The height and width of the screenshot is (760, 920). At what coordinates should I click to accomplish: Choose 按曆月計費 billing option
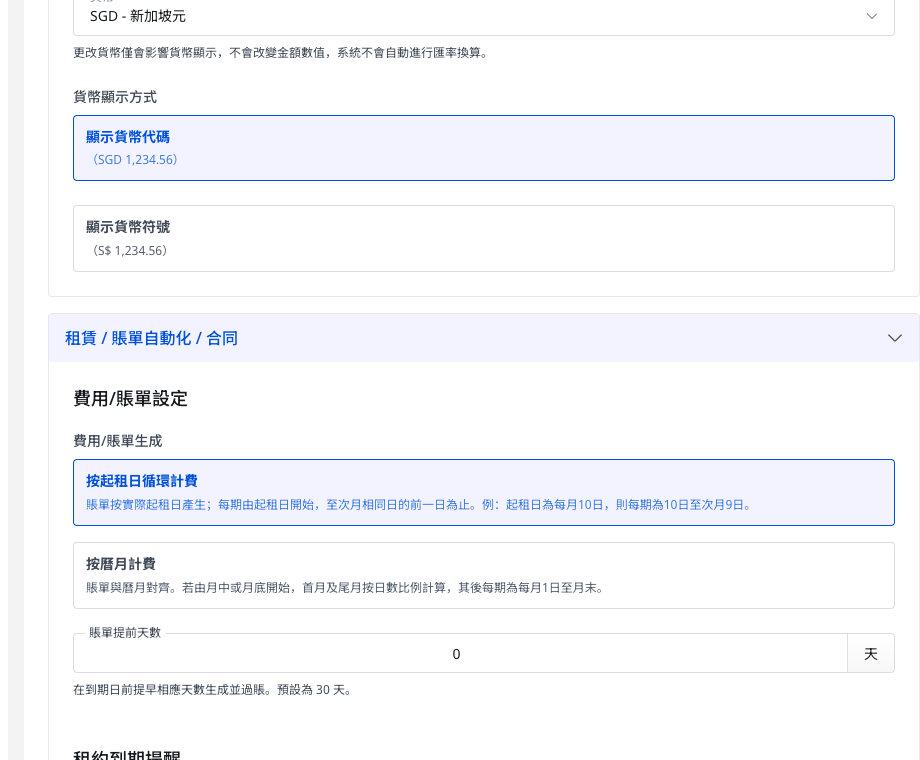tap(483, 576)
